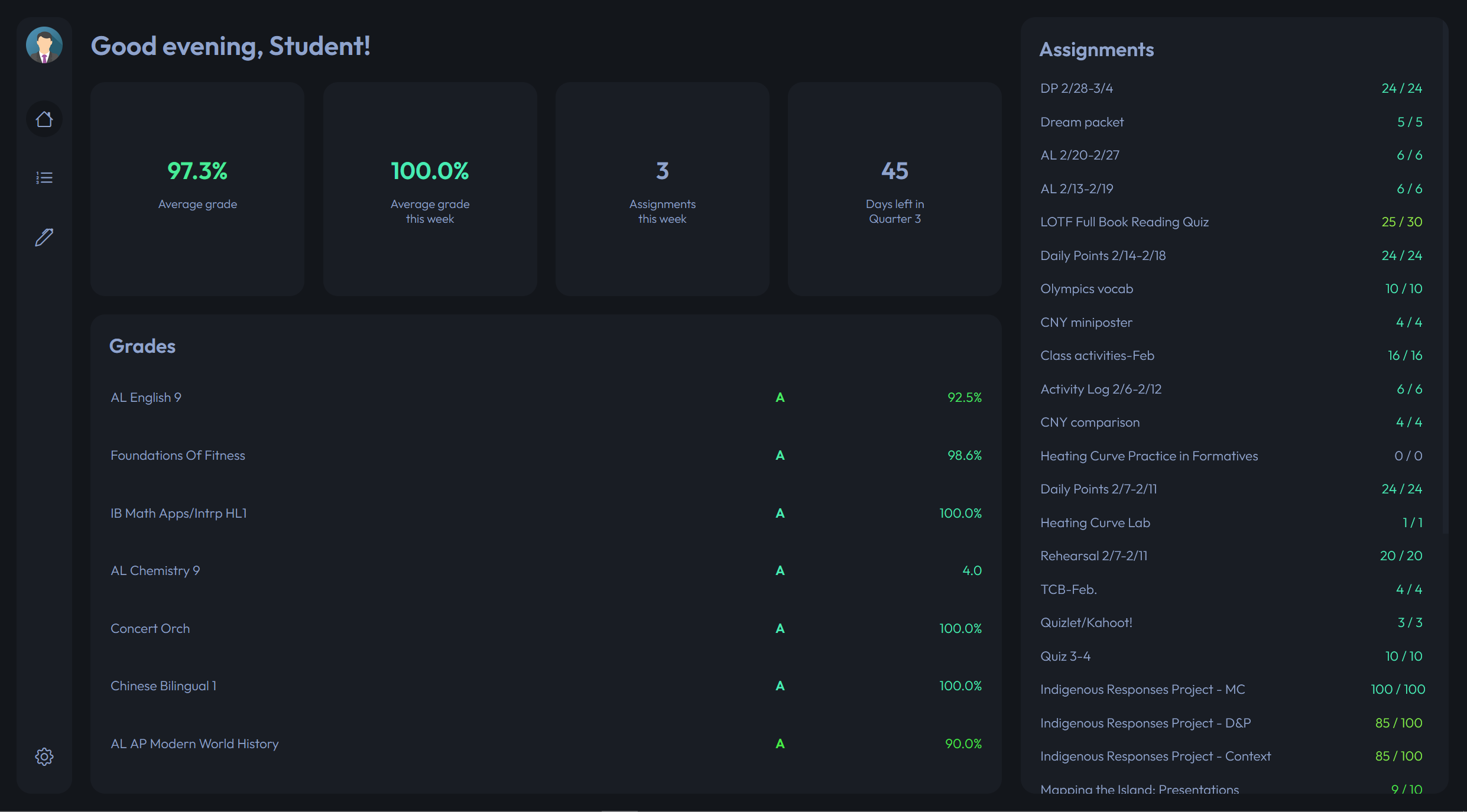Click the A letter grade for Chinese Bilingual 1
This screenshot has width=1467, height=812.
pyautogui.click(x=780, y=686)
